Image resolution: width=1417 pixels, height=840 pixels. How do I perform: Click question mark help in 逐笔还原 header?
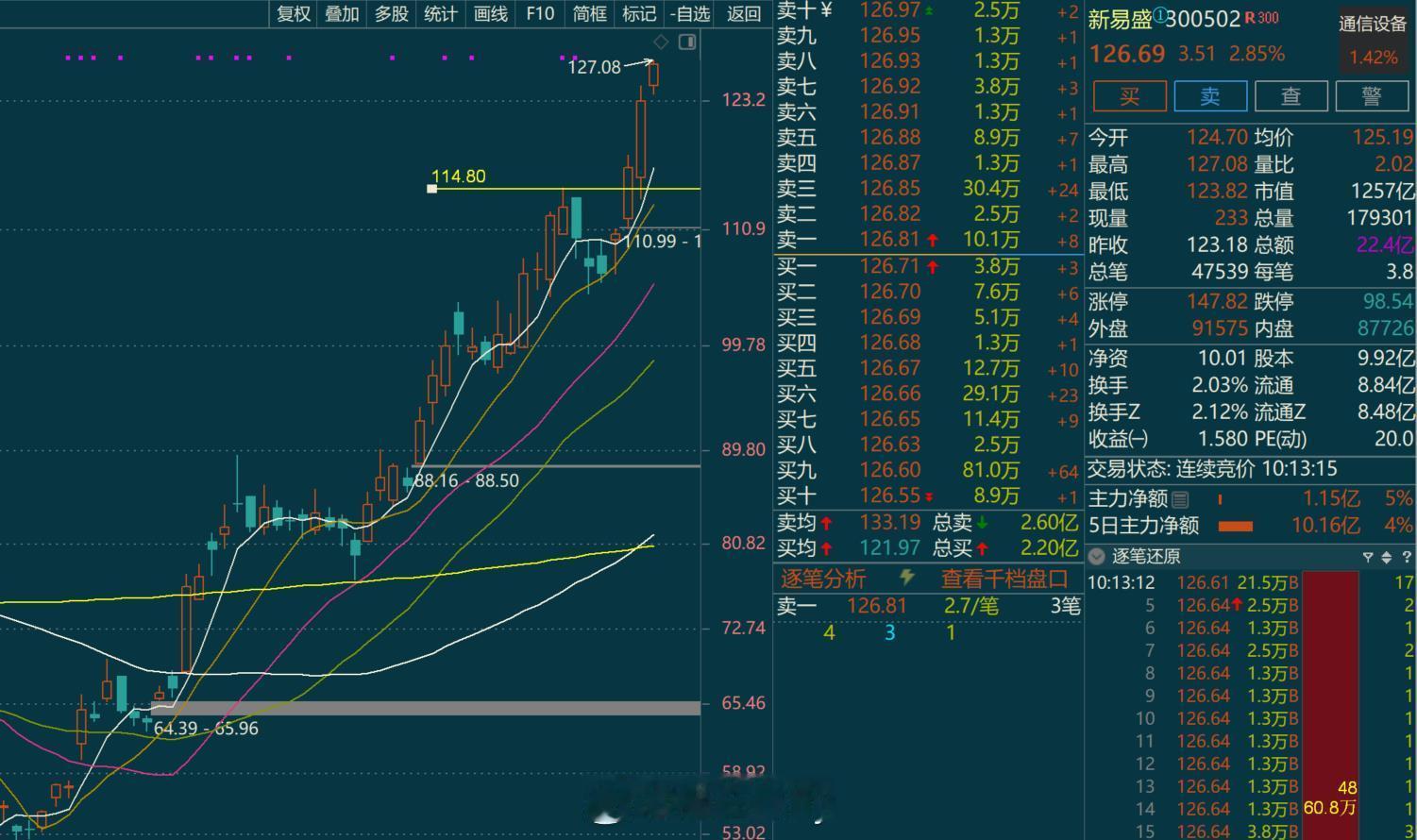click(1405, 558)
